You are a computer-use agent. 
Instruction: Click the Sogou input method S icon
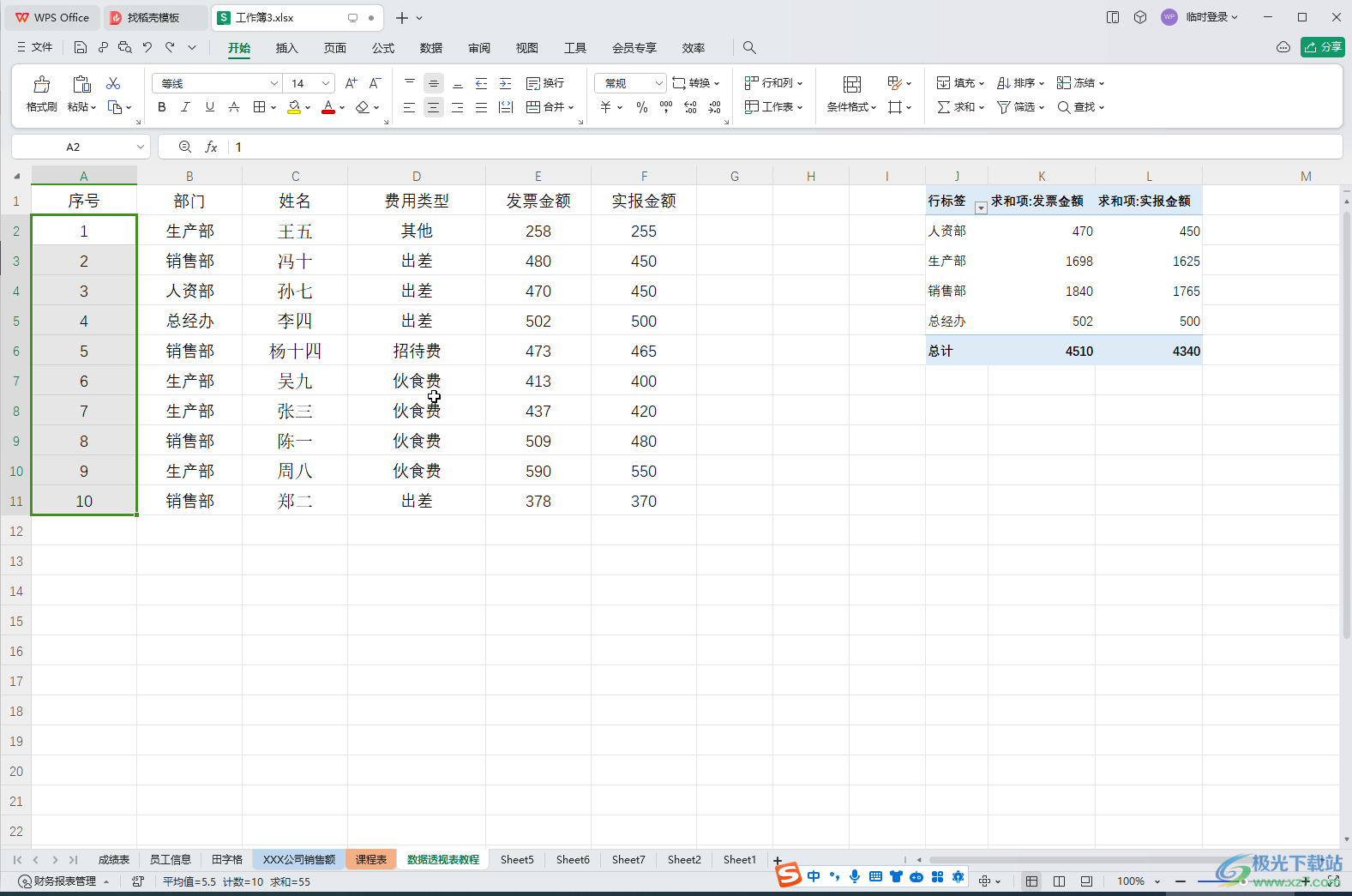[789, 875]
